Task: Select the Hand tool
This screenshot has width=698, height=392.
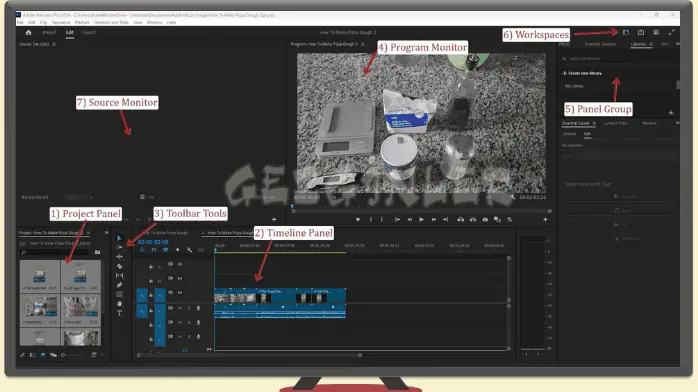Action: click(119, 303)
